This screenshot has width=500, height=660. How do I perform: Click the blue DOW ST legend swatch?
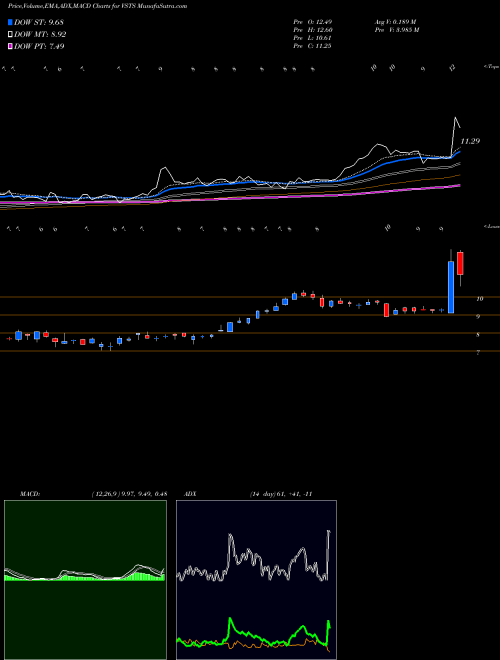pos(11,22)
